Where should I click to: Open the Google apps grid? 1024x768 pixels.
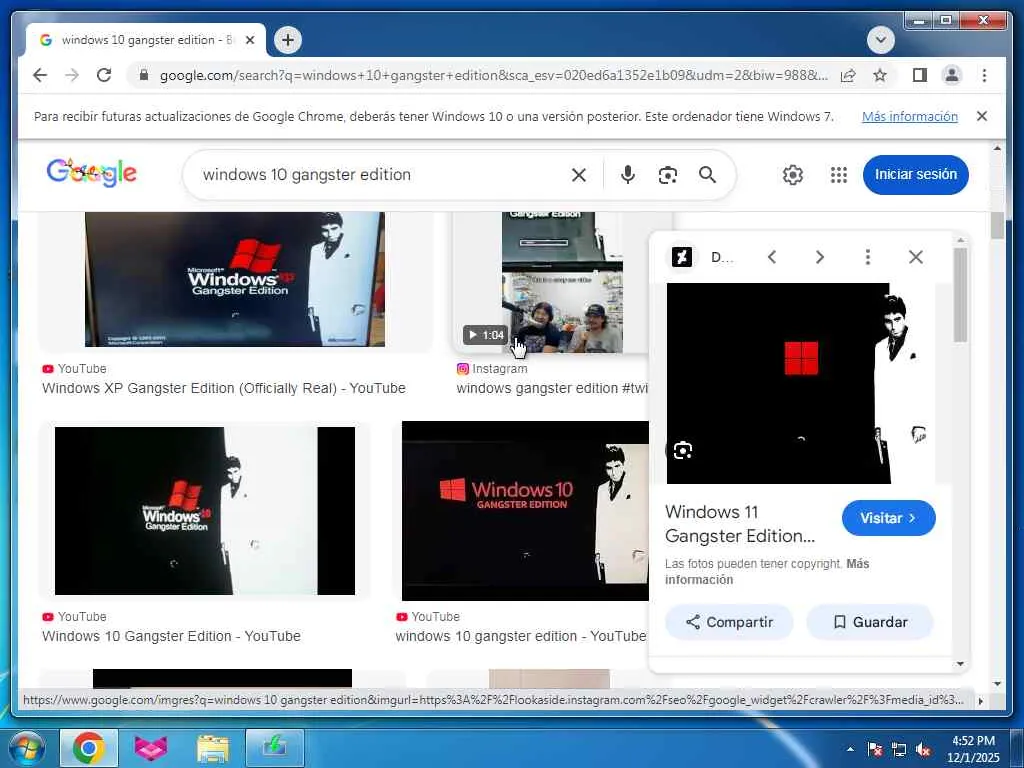click(839, 175)
